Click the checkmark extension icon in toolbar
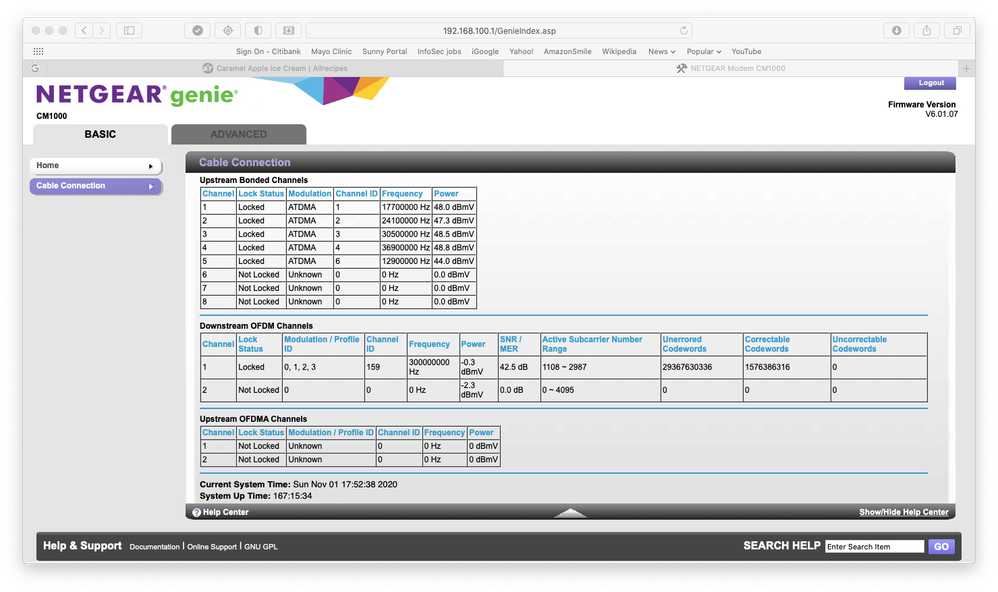Viewport: 998px width, 592px height. coord(198,31)
